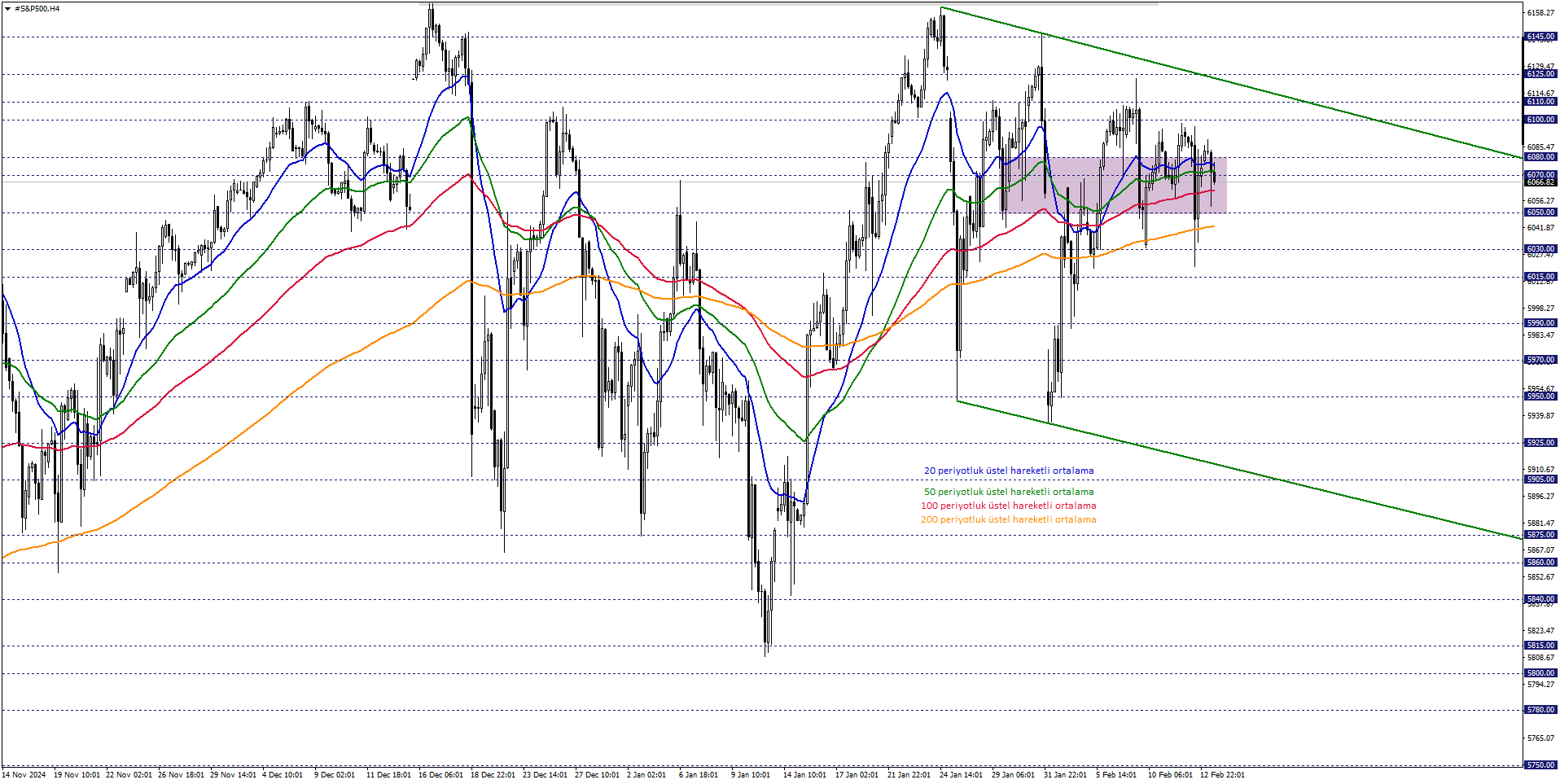Select the 6030.00 price level label

[1540, 249]
